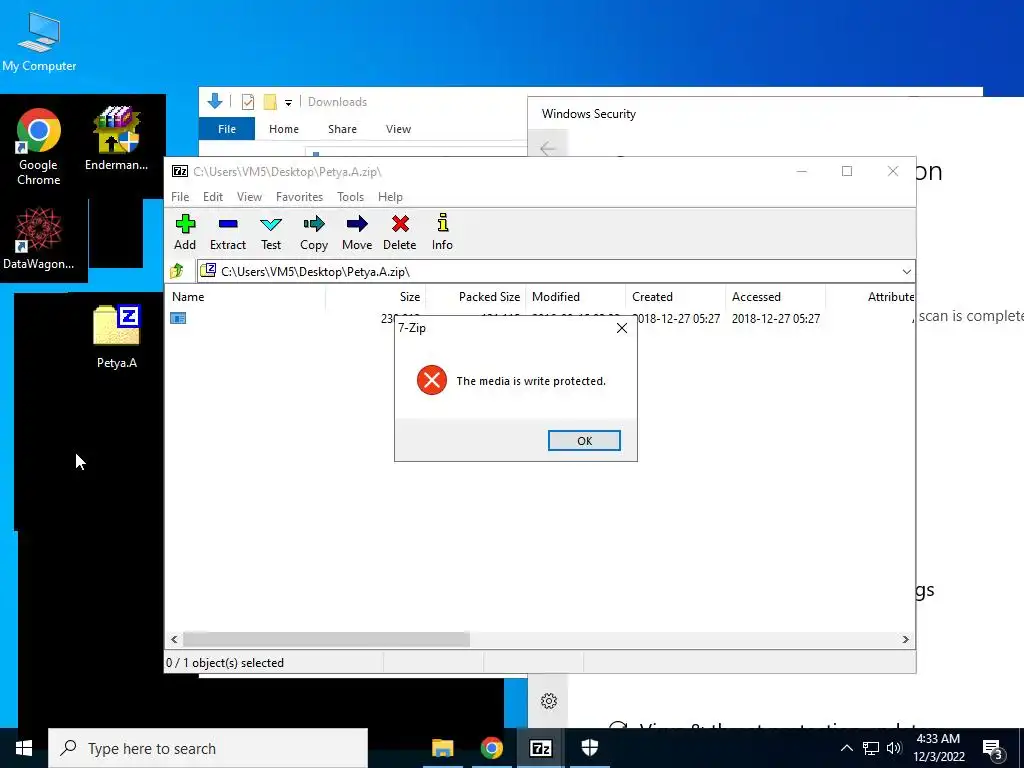Open the 7-Zip View menu
Viewport: 1024px width, 768px height.
(249, 197)
